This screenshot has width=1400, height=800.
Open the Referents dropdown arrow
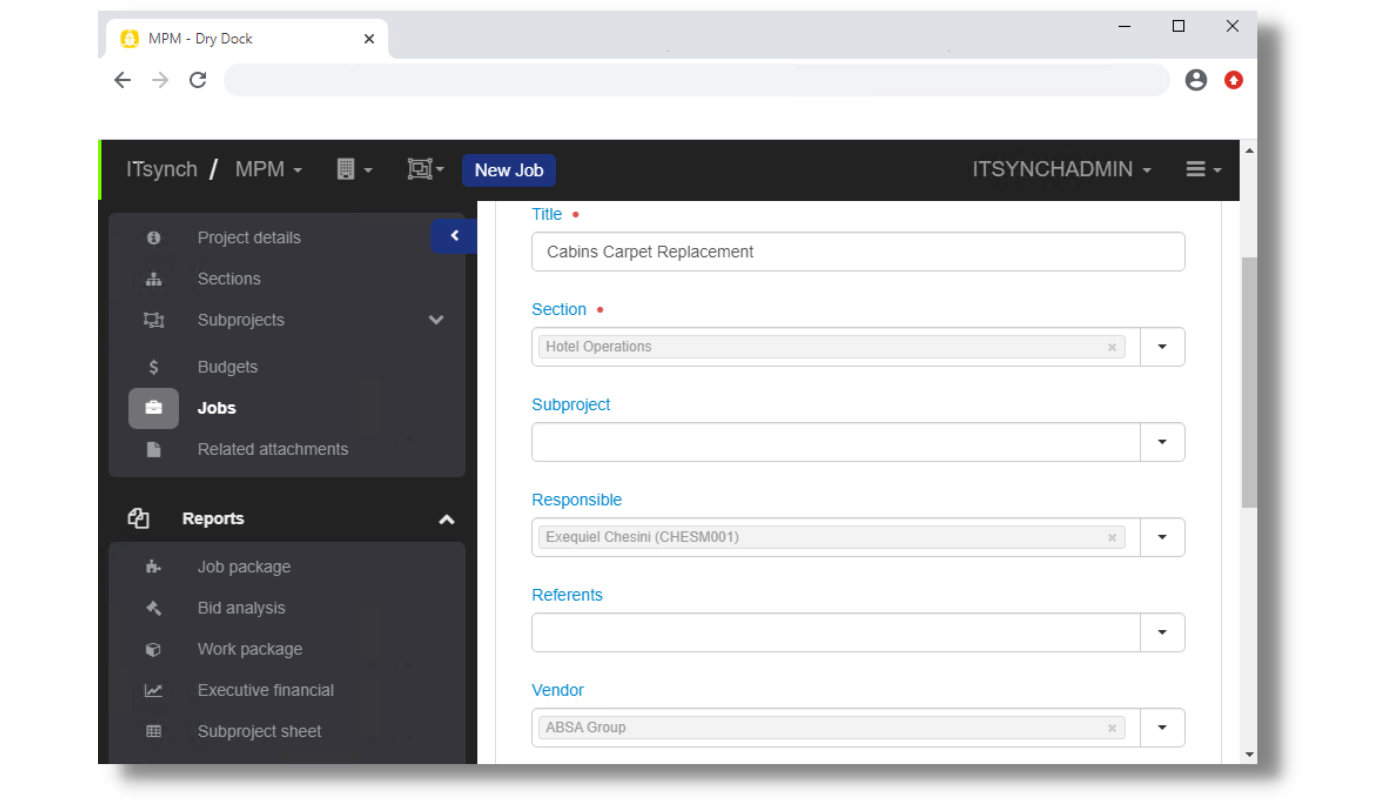[x=1162, y=633]
